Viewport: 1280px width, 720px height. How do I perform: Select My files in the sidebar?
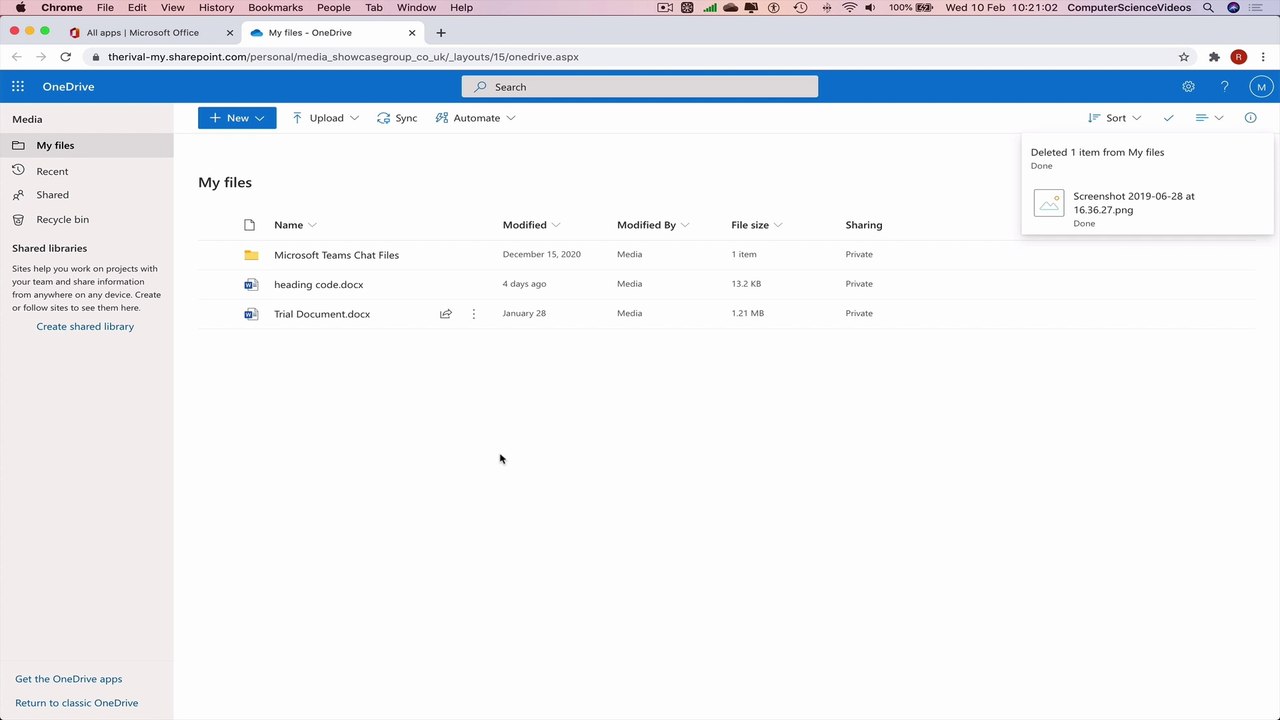click(86, 146)
